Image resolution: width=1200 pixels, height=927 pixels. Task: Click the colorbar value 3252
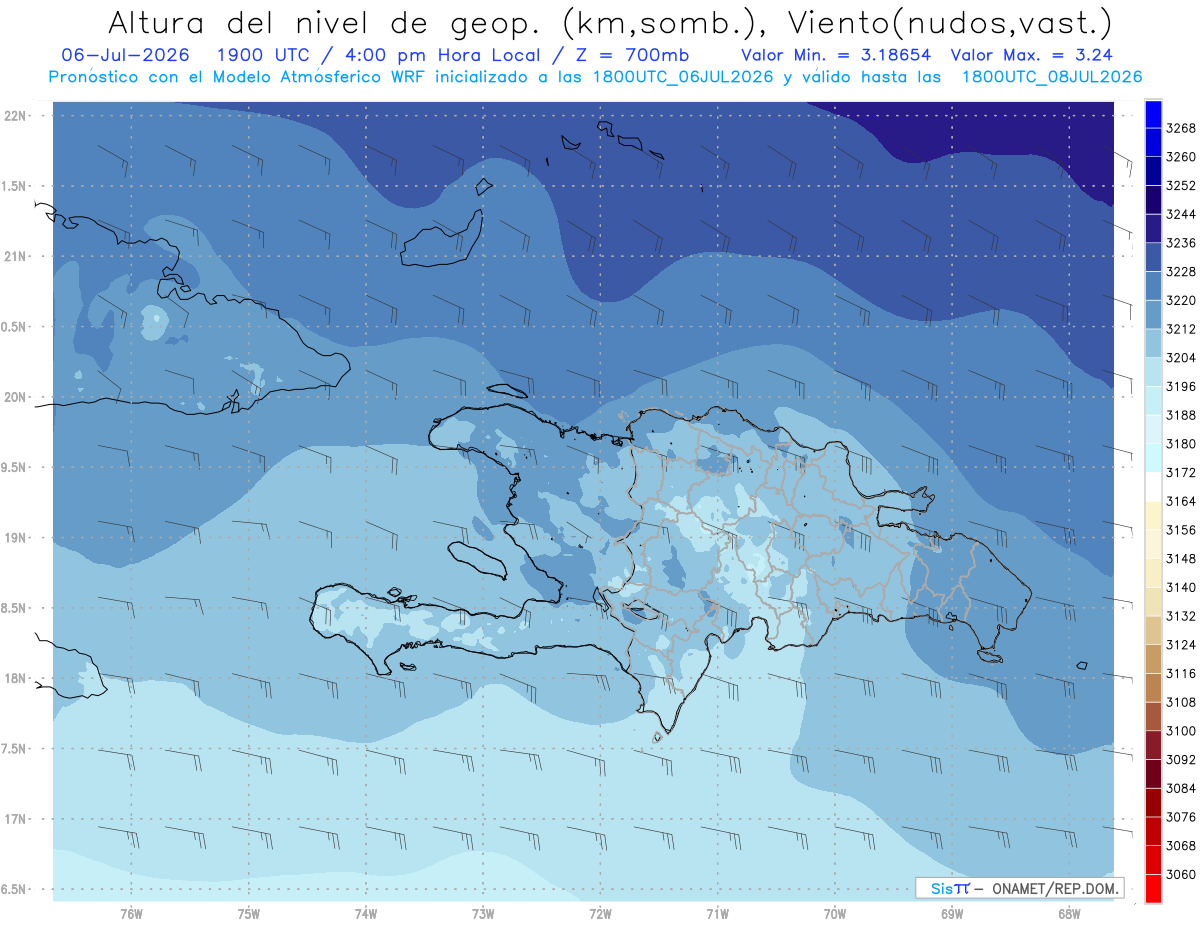click(1180, 185)
